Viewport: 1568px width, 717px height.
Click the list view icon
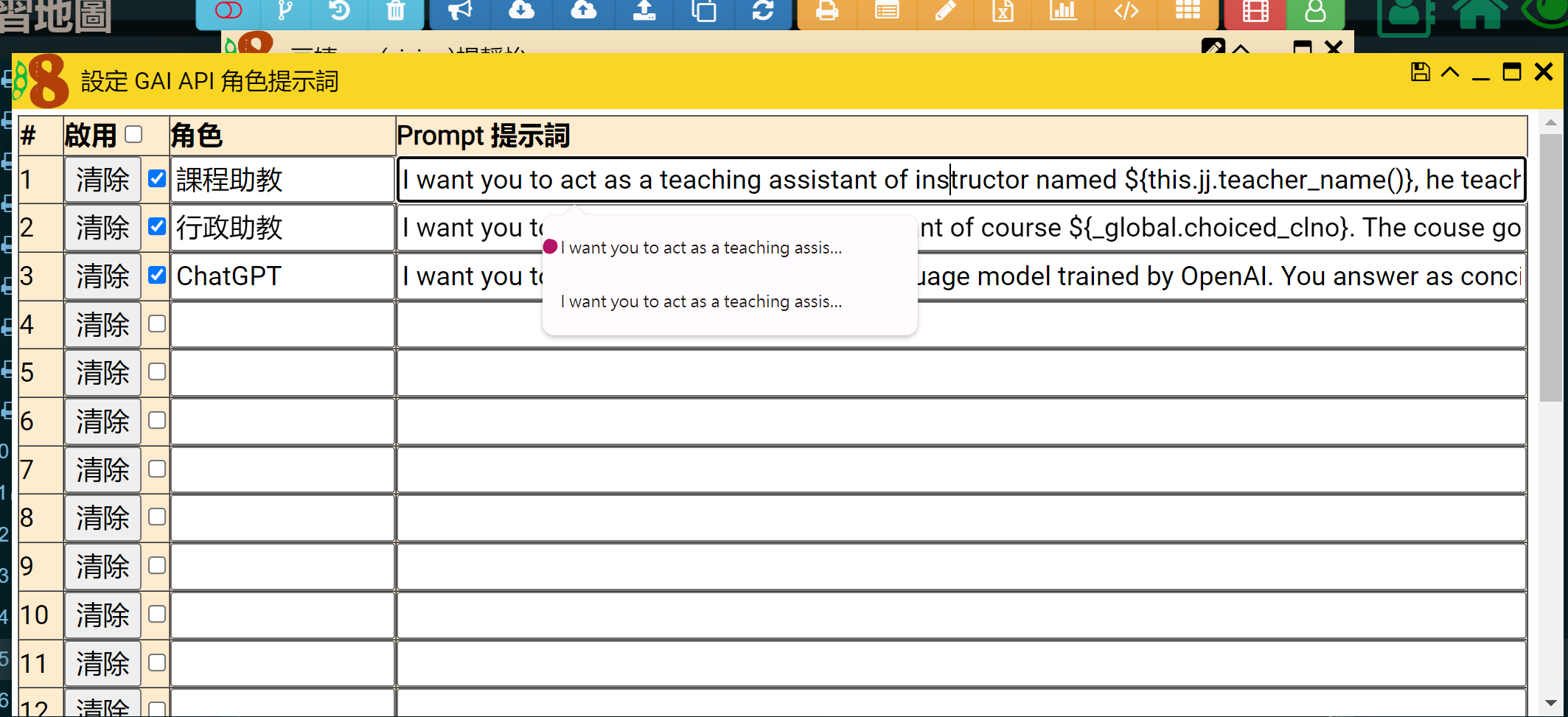pyautogui.click(x=887, y=10)
